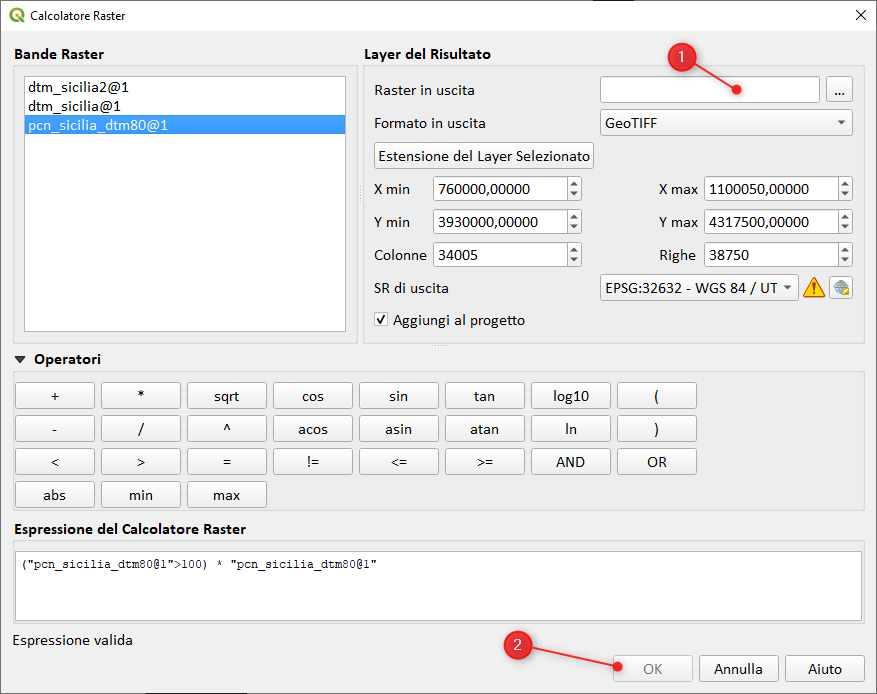Click the Raster in uscita input field
The image size is (877, 694).
tap(709, 90)
